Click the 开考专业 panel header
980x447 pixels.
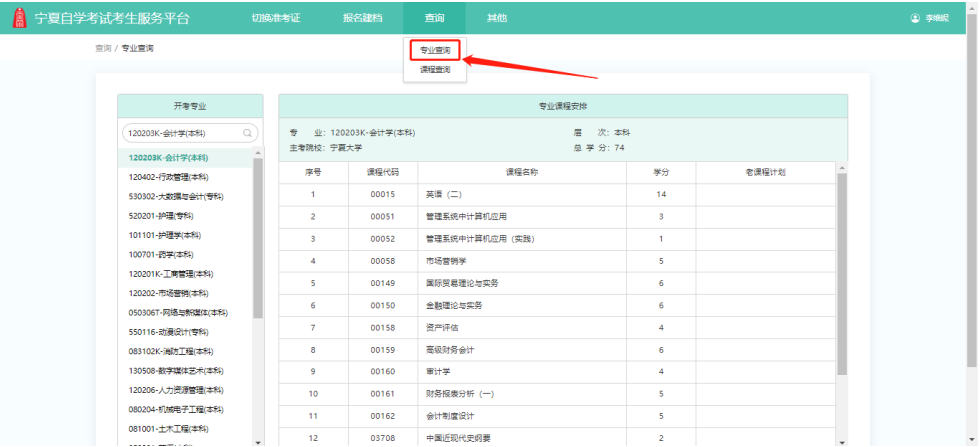[x=190, y=106]
